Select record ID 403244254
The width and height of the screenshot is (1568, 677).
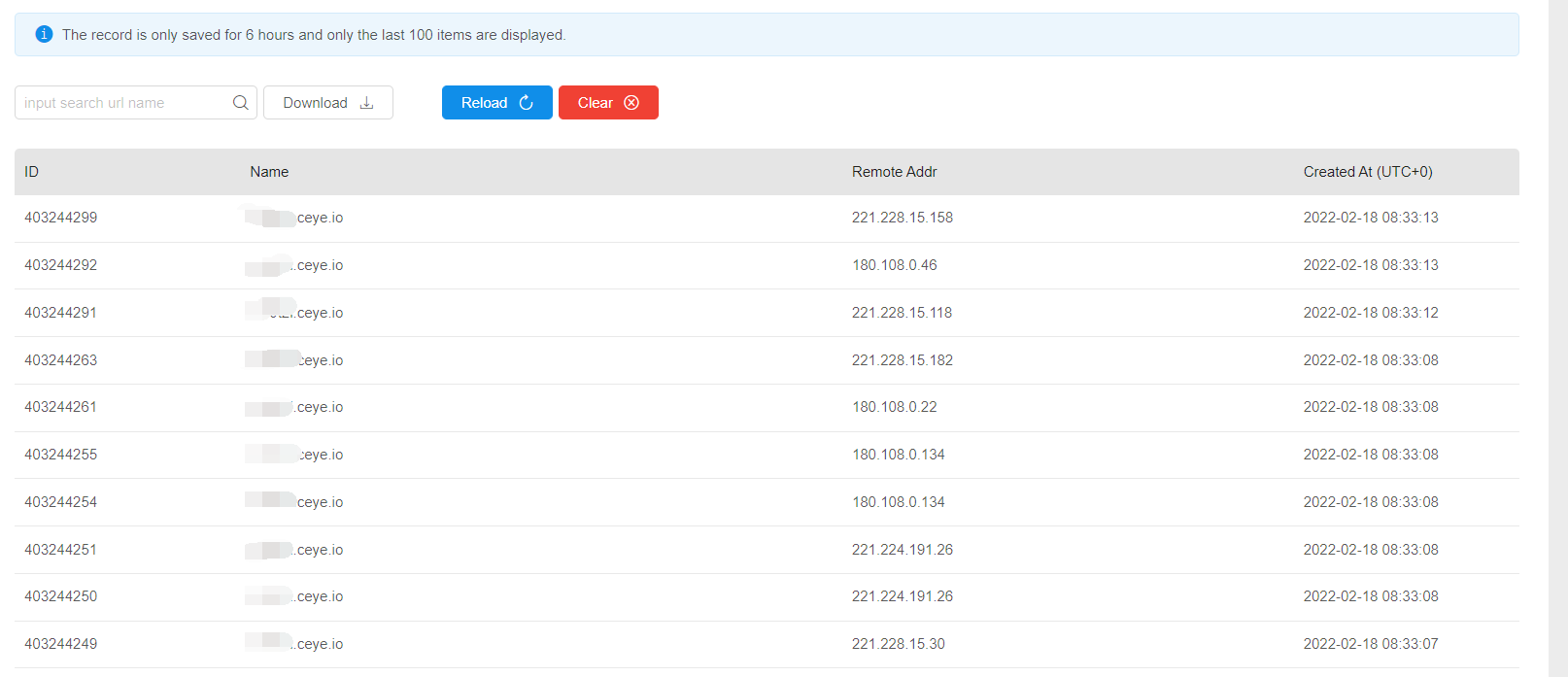(61, 502)
